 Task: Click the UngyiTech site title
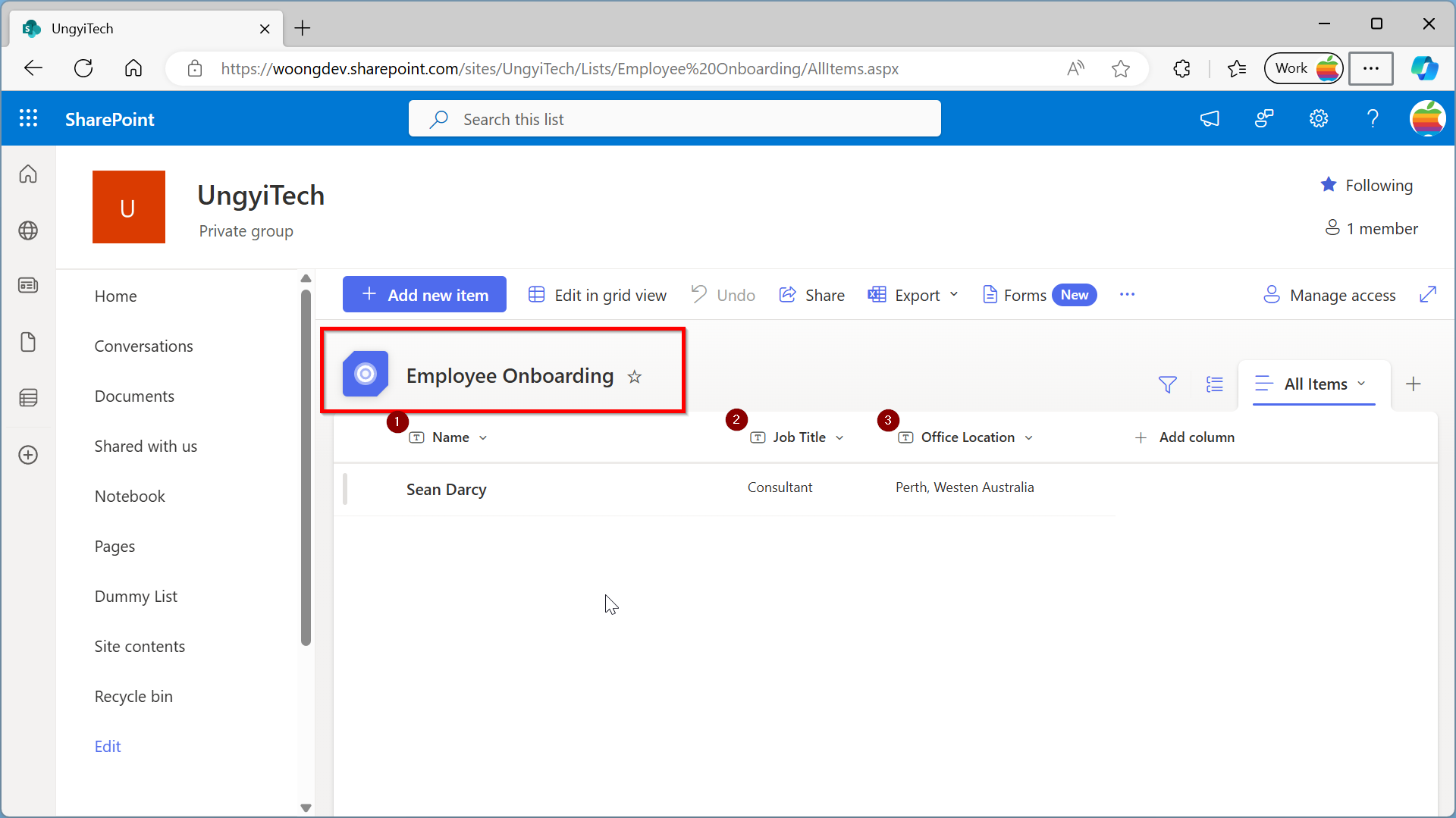coord(261,196)
